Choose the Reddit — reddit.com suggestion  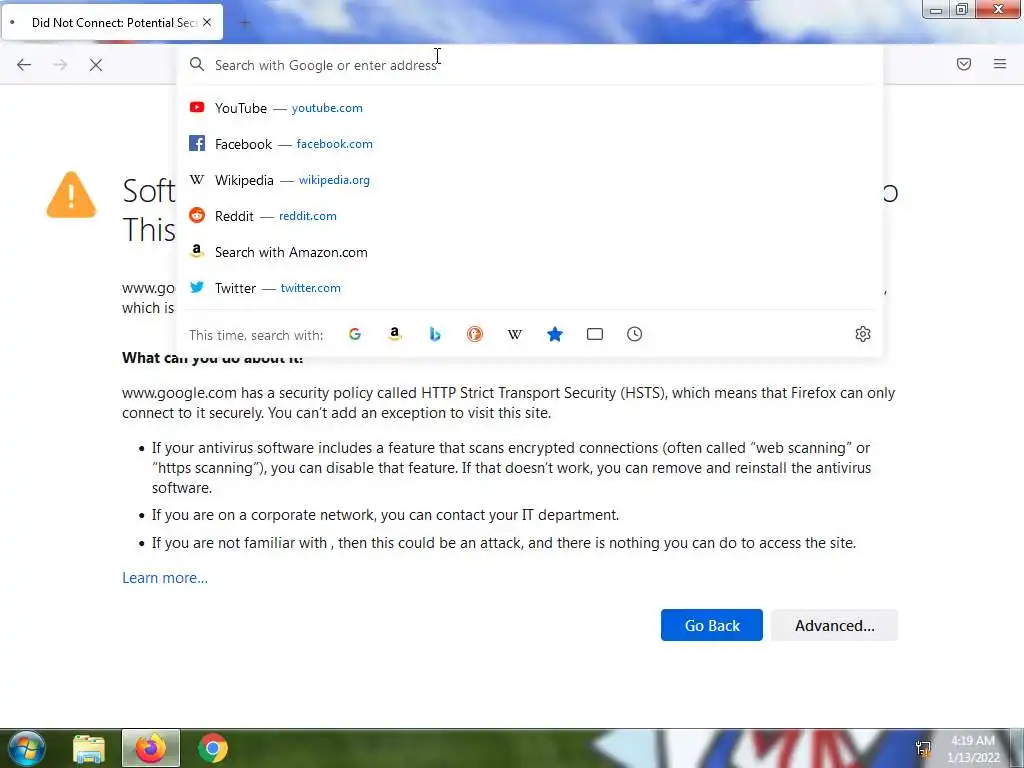click(530, 216)
